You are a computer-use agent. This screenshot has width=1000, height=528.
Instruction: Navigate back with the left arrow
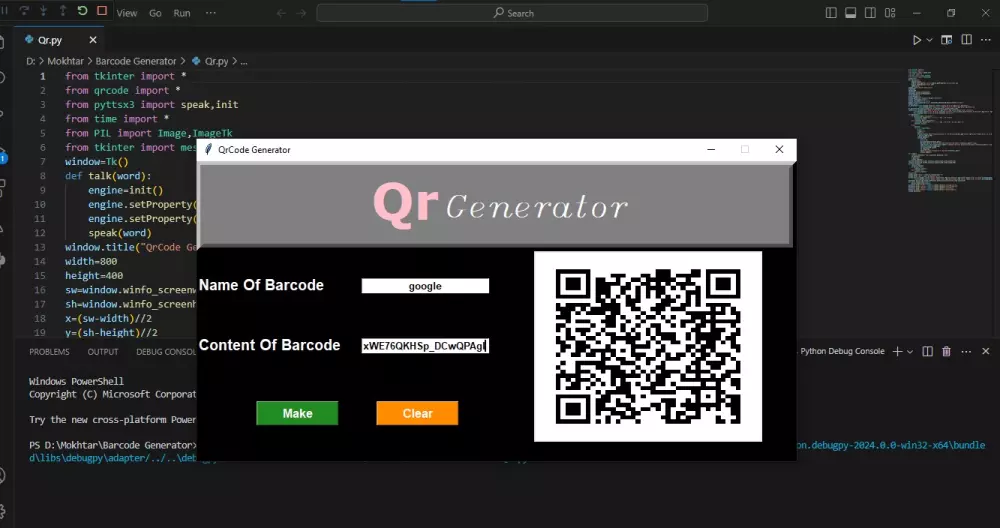pos(281,13)
